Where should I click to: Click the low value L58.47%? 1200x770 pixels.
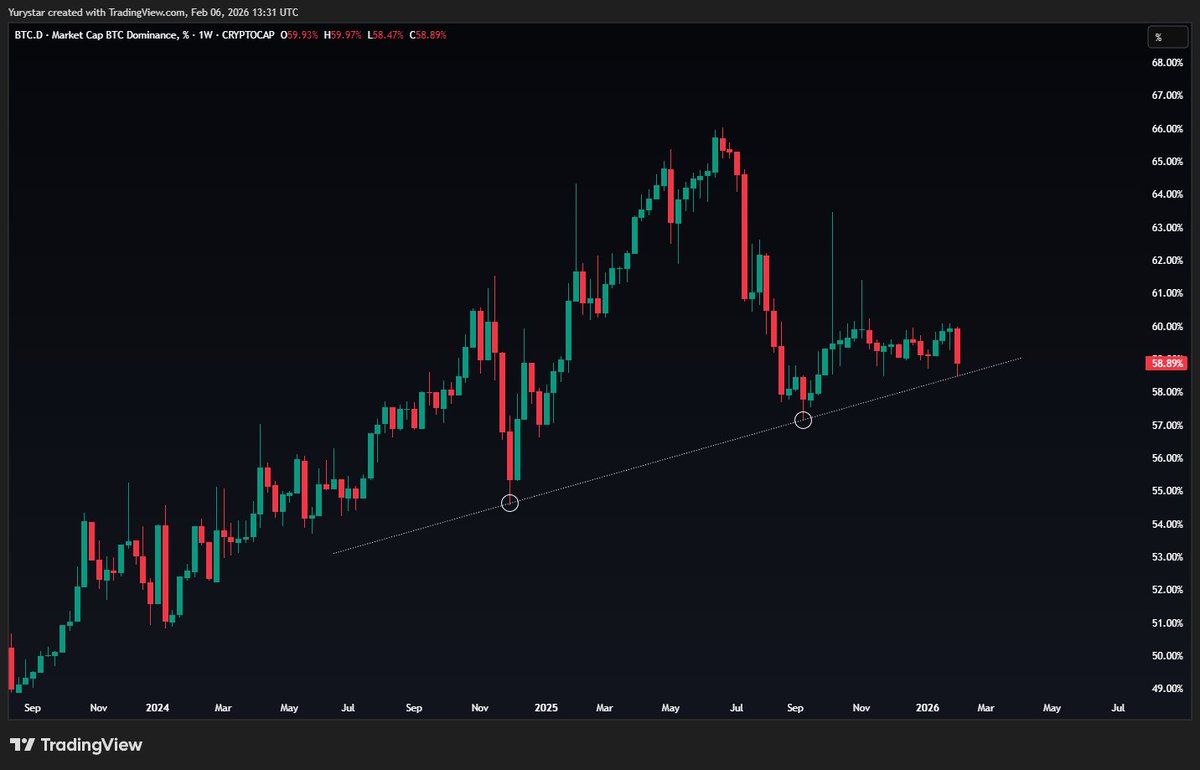(384, 35)
